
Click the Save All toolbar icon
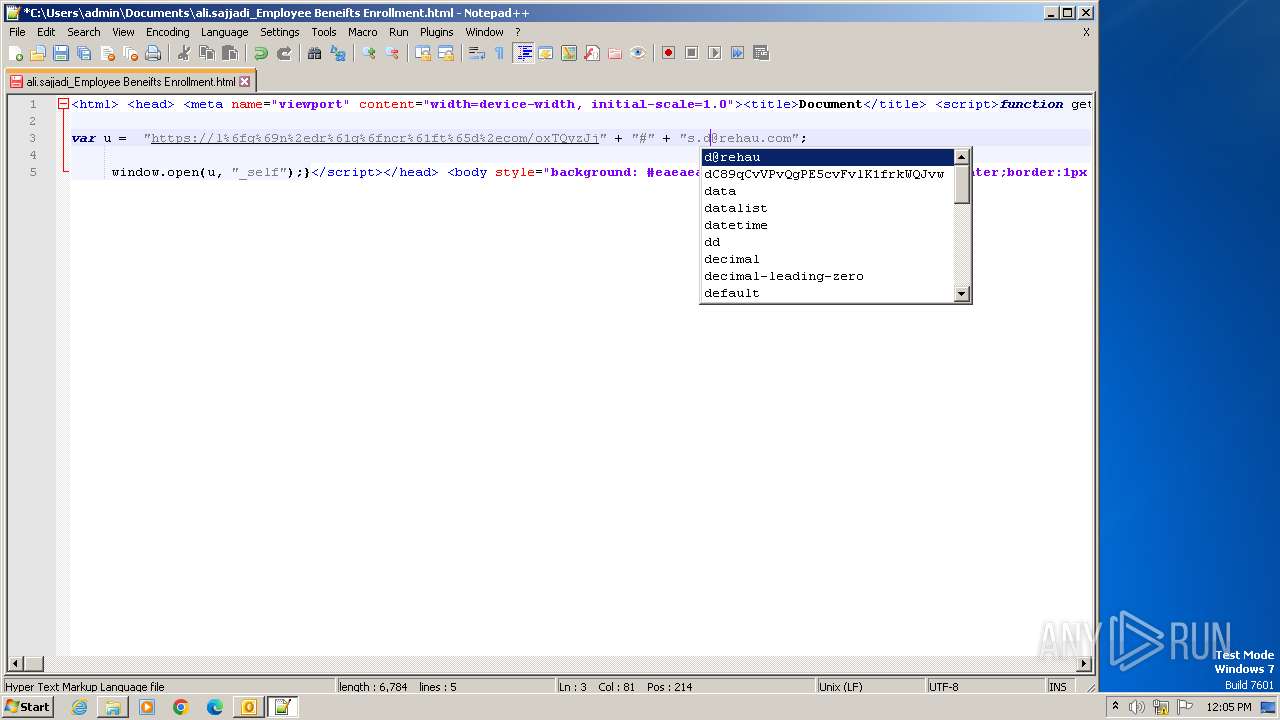tap(84, 53)
